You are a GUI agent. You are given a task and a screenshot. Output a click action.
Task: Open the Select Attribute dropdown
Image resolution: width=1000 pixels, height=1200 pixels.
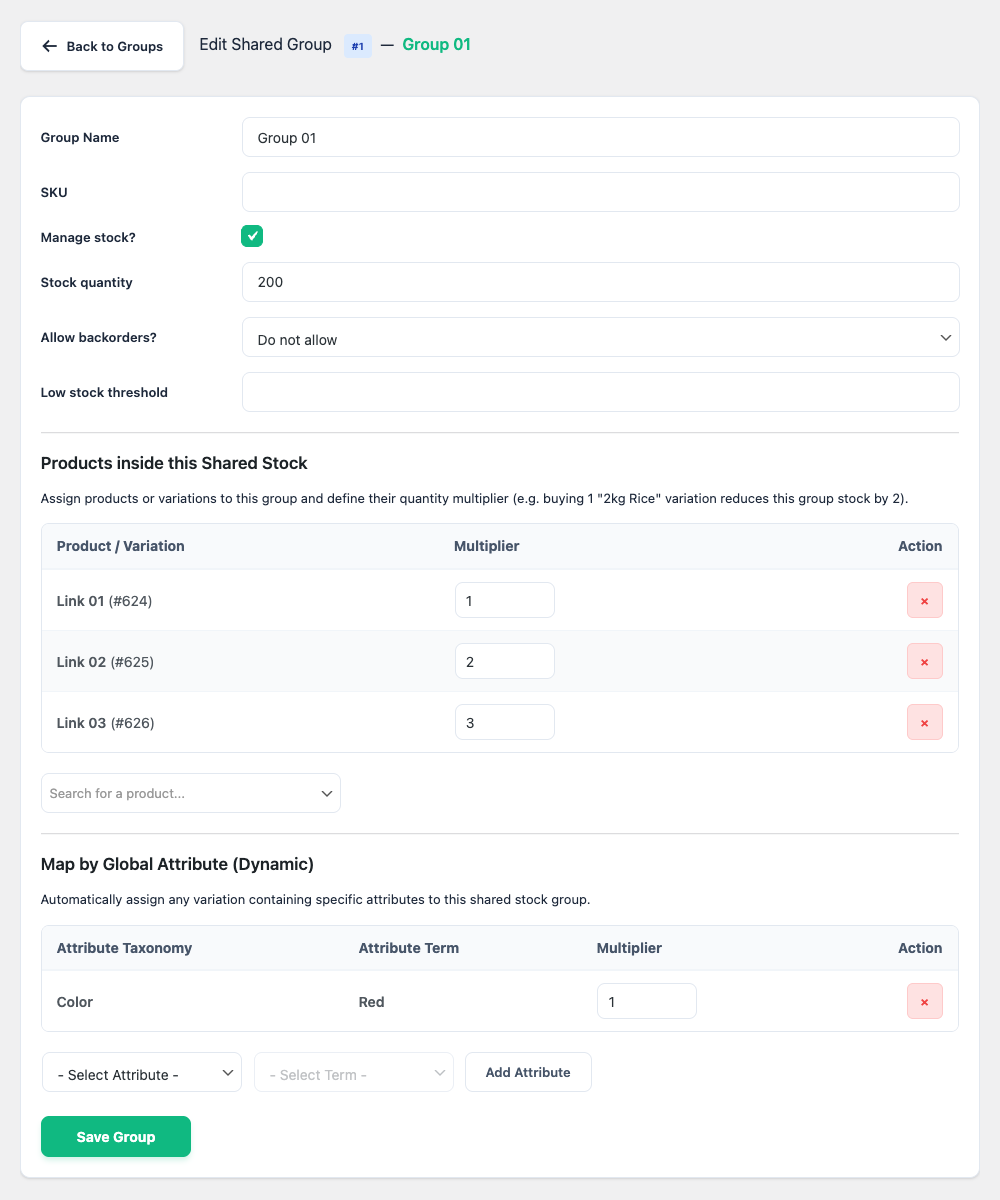[141, 1073]
